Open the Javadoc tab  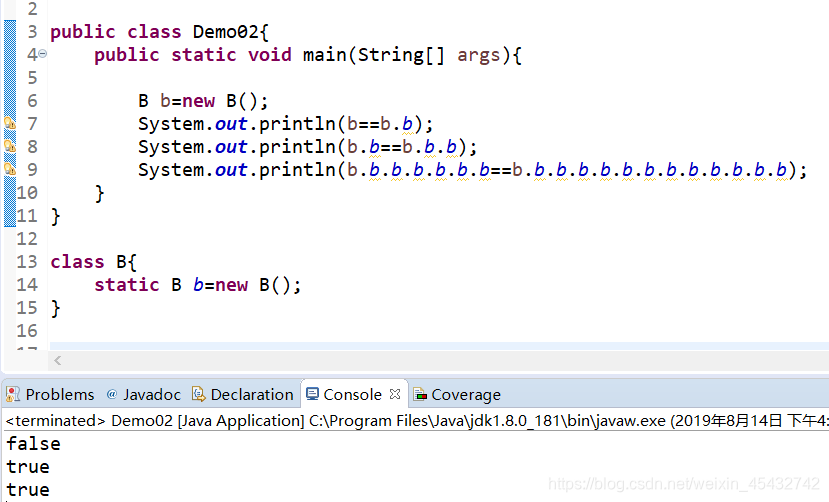pyautogui.click(x=144, y=394)
